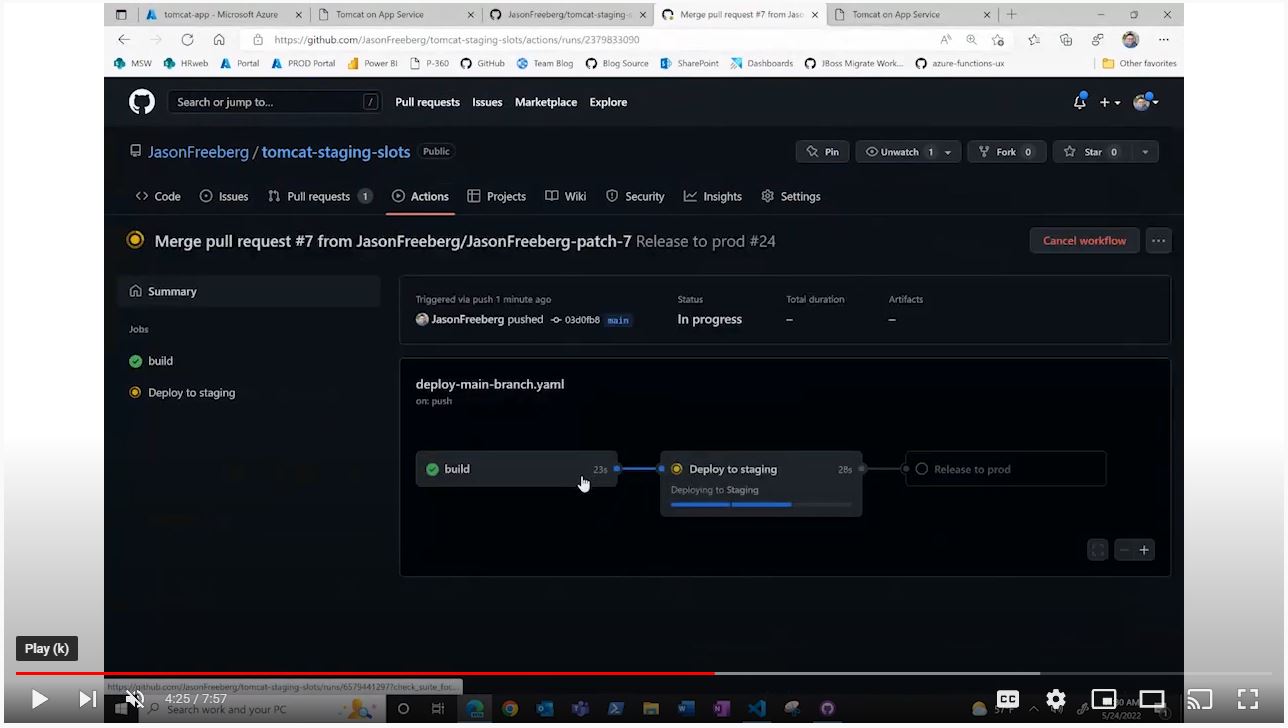Switch to the Code tab
The width and height of the screenshot is (1288, 728).
coord(158,196)
